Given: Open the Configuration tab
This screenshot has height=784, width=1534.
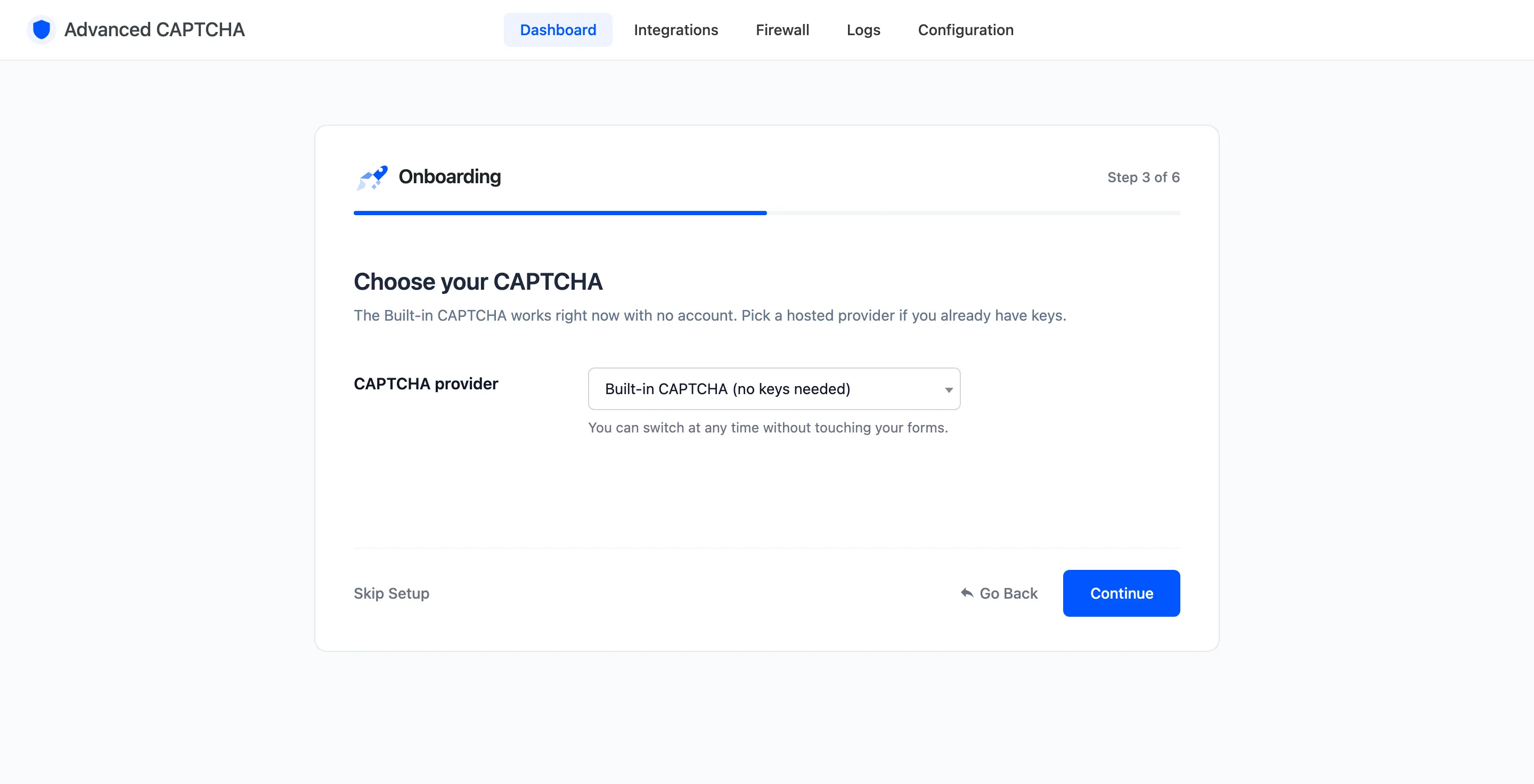Looking at the screenshot, I should [x=965, y=30].
